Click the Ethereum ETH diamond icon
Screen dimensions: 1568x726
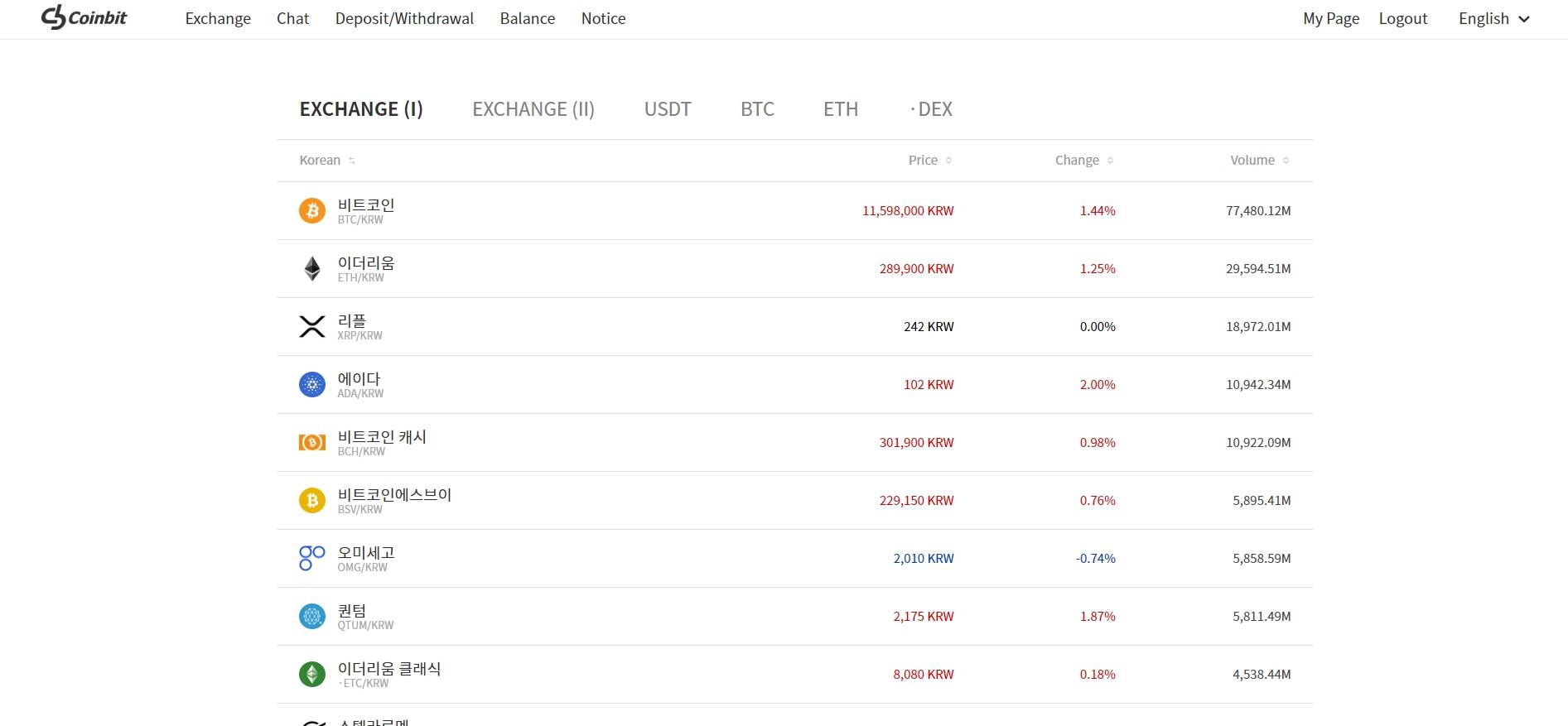(312, 269)
